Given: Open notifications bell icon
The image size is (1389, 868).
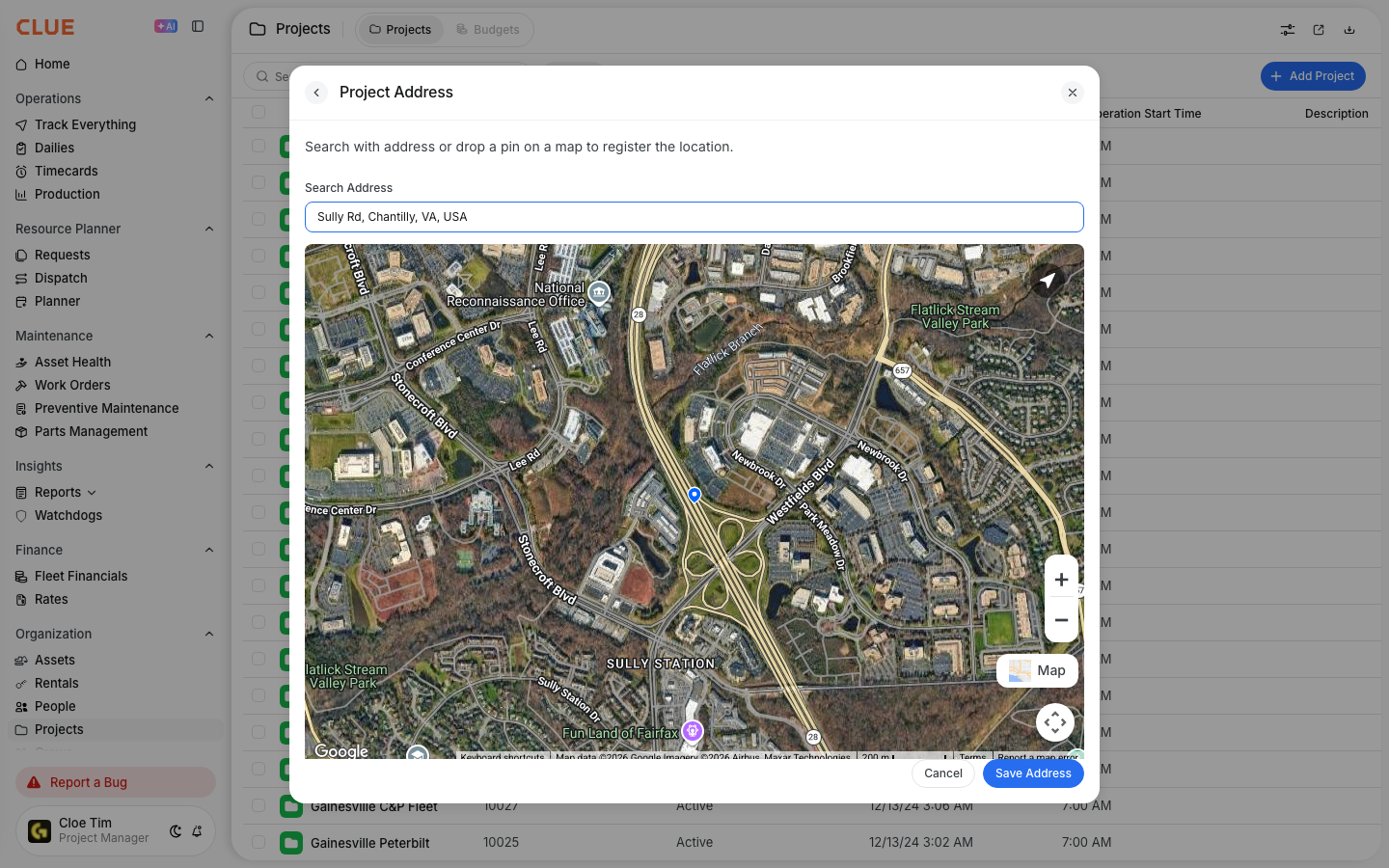Looking at the screenshot, I should click(x=197, y=831).
